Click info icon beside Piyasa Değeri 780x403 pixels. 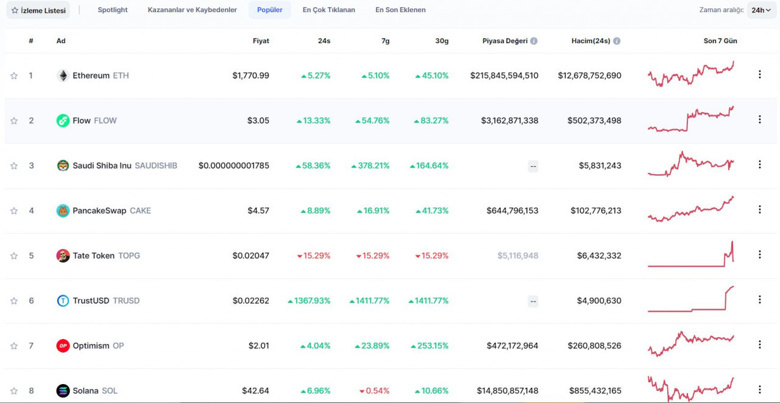click(x=534, y=41)
